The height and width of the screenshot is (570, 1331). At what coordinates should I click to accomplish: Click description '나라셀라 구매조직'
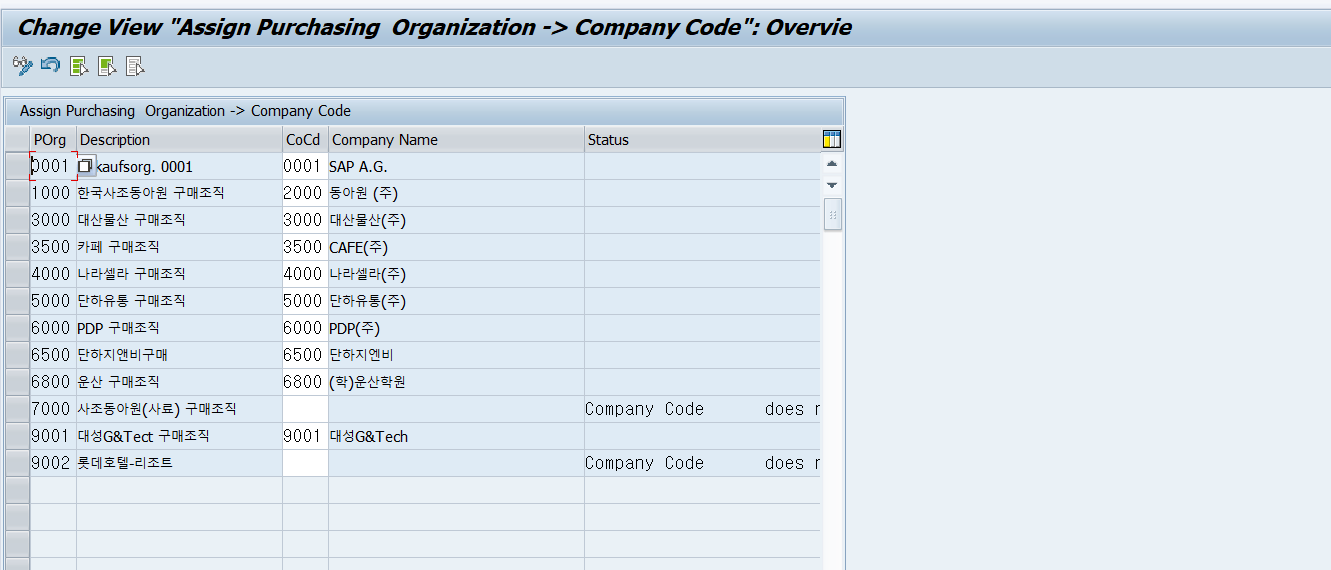tap(131, 274)
